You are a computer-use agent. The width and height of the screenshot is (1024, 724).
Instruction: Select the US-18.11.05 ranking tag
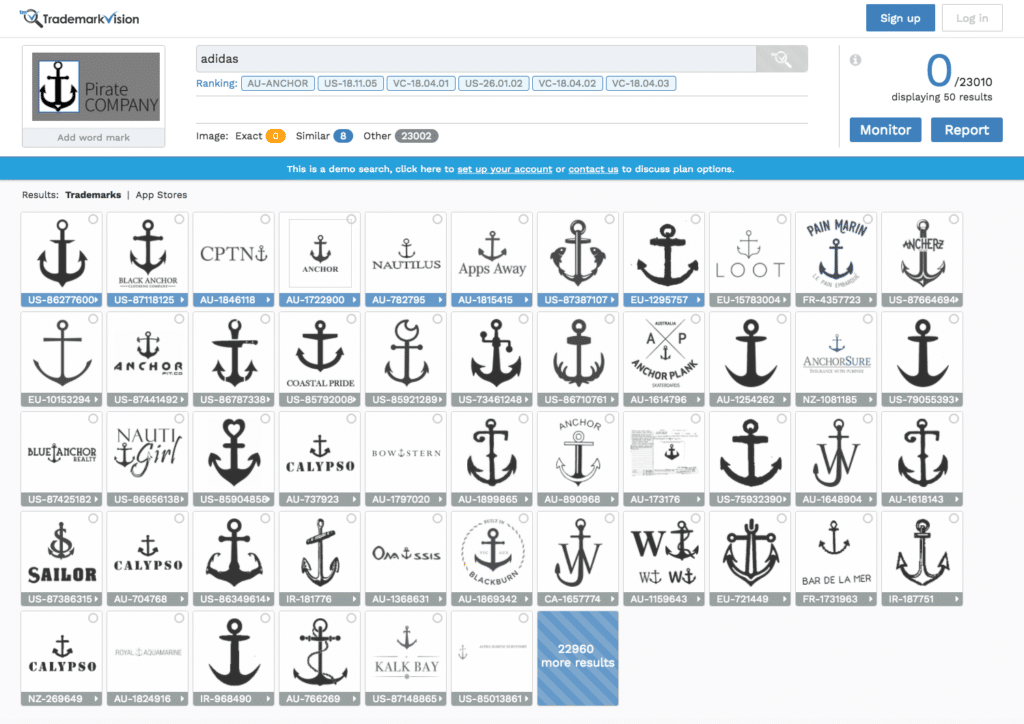pos(351,84)
